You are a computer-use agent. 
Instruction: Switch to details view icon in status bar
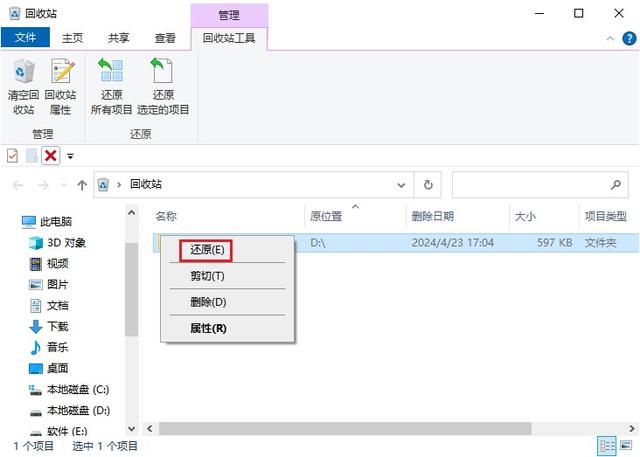point(607,446)
